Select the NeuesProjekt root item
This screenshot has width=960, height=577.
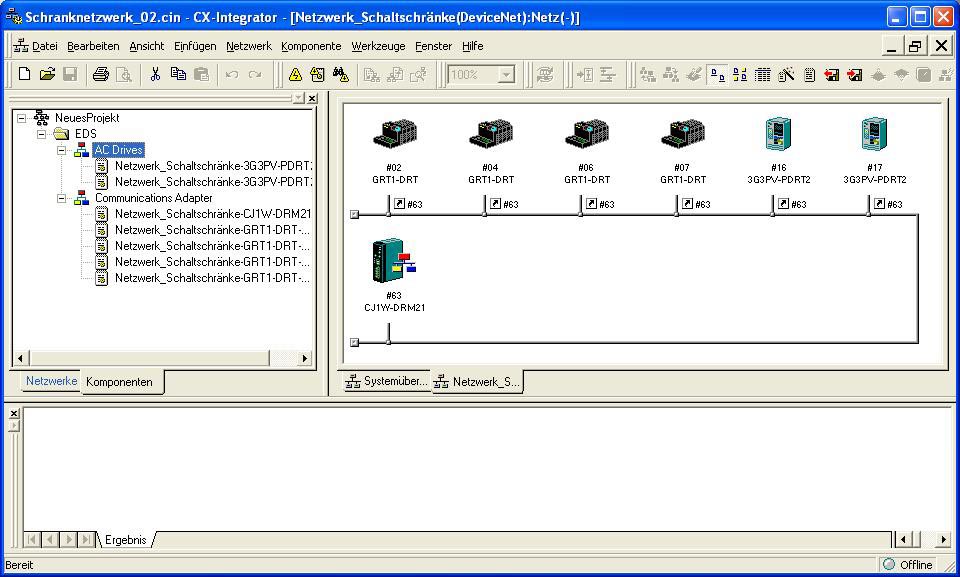click(x=87, y=118)
